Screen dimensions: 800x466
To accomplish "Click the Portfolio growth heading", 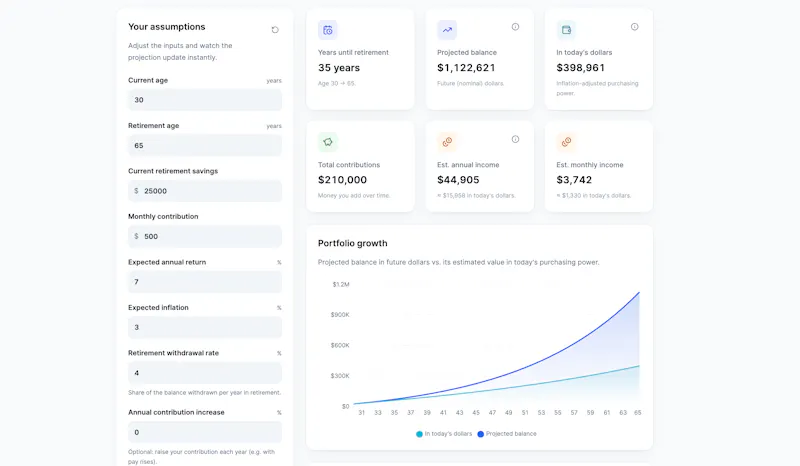I will (x=353, y=243).
